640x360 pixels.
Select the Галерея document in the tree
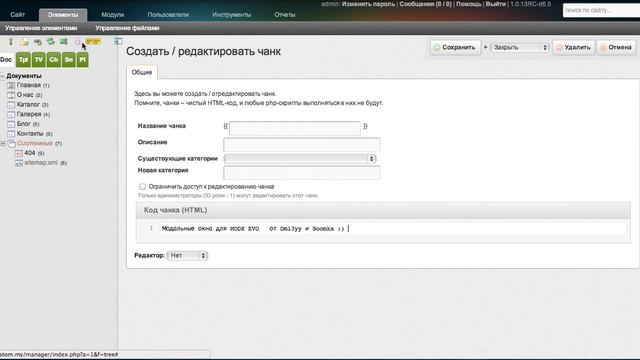click(x=29, y=114)
